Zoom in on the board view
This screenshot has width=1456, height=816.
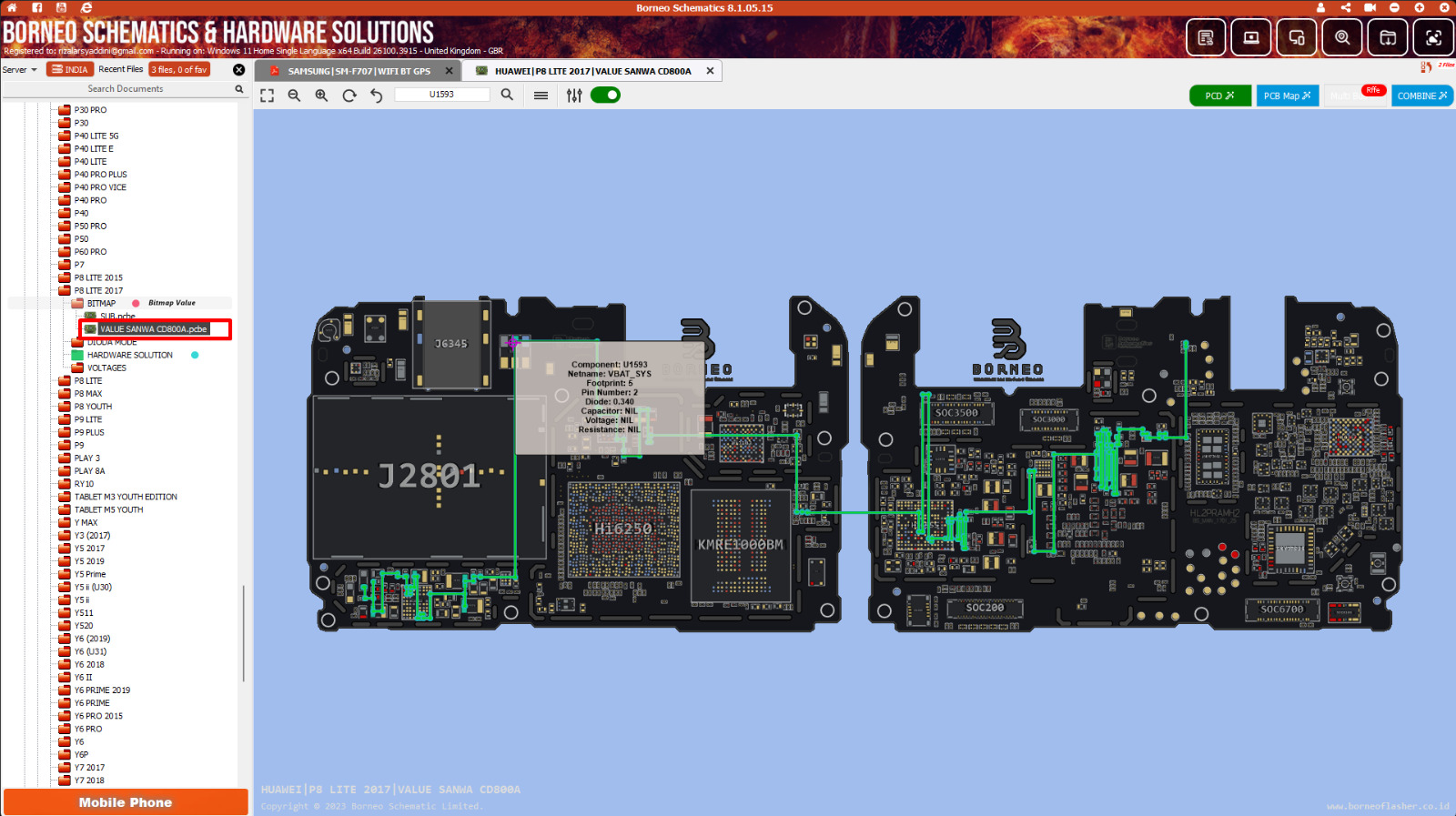[321, 96]
